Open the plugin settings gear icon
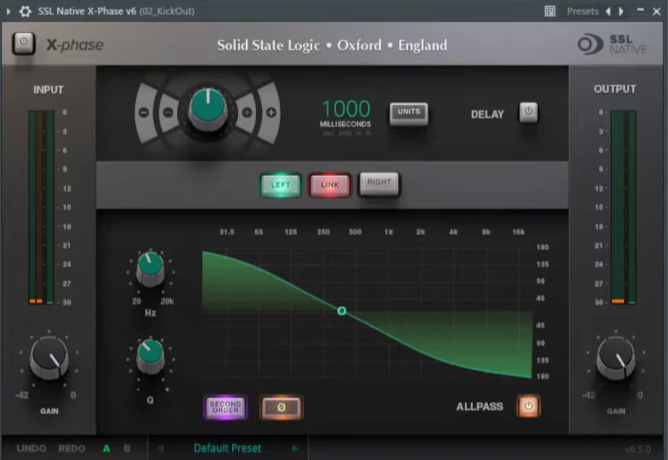This screenshot has width=668, height=460. pos(25,11)
